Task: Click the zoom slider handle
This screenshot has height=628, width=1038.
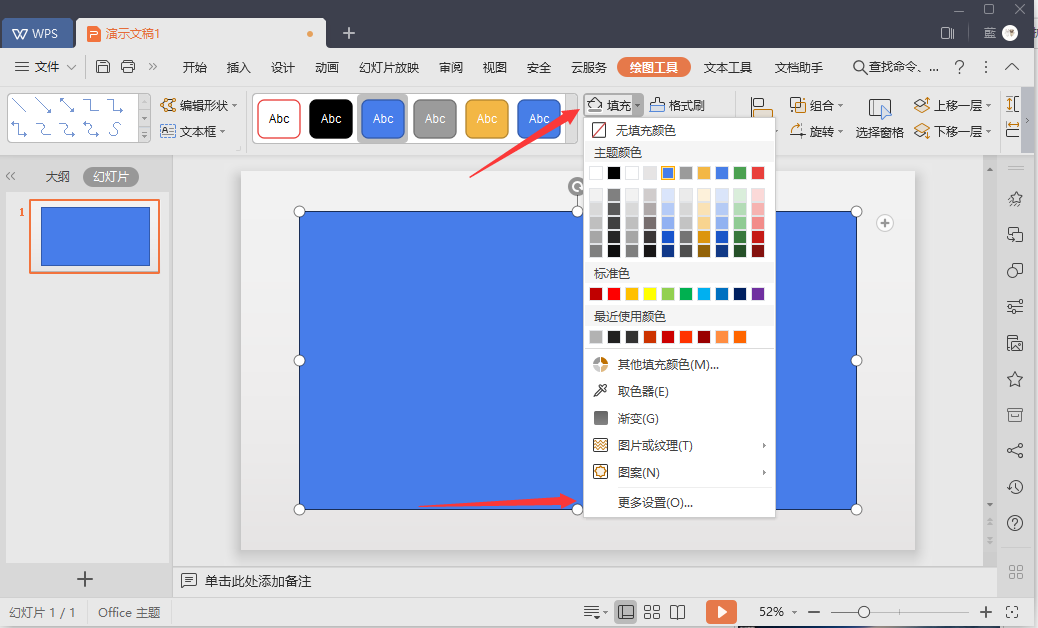Action: (x=864, y=612)
